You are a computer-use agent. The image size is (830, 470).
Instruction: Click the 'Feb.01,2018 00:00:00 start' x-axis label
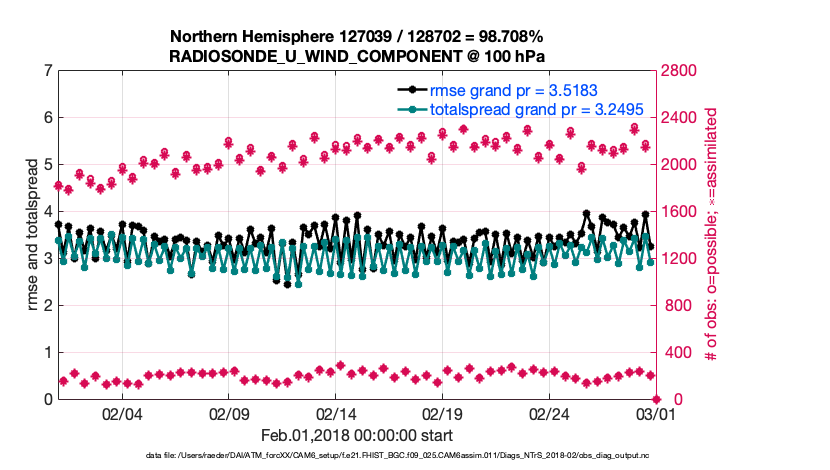pyautogui.click(x=356, y=436)
